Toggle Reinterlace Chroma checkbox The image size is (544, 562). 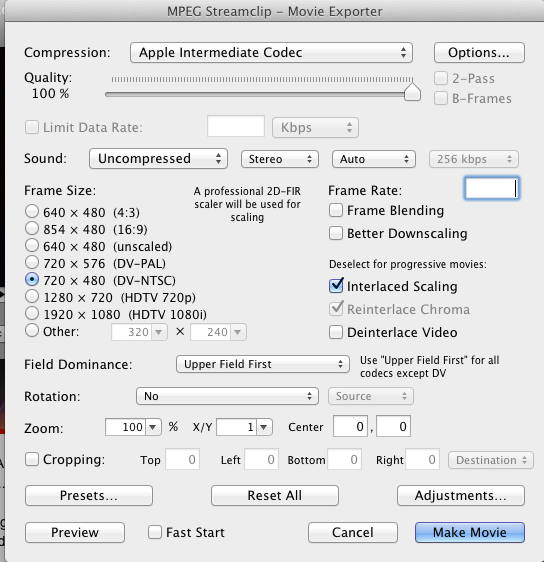tap(336, 309)
